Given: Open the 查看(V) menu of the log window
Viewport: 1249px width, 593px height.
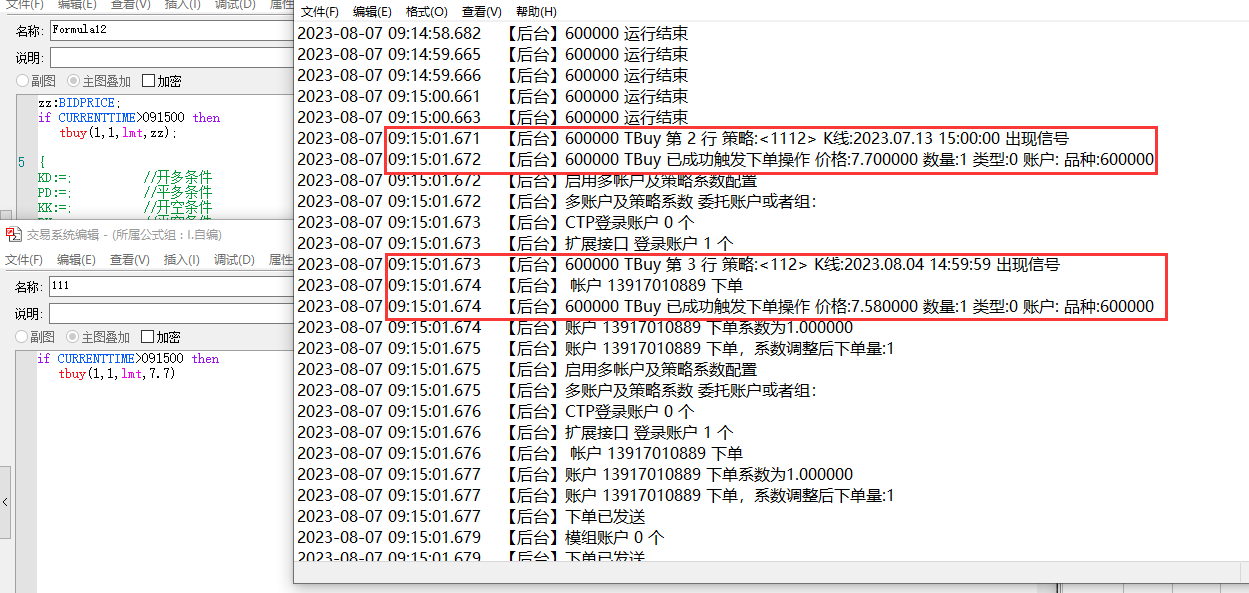Looking at the screenshot, I should click(x=482, y=12).
